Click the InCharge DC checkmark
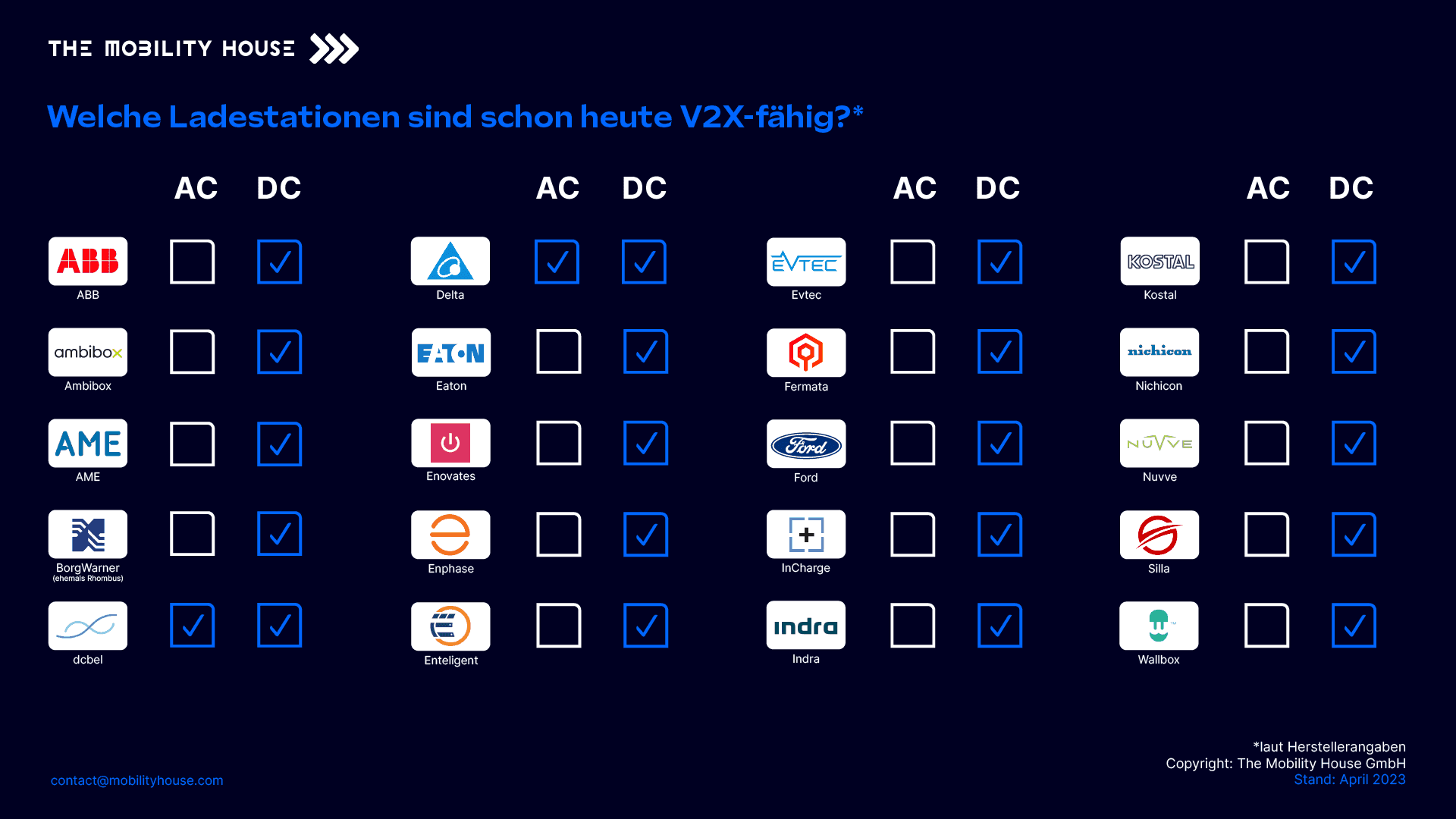The height and width of the screenshot is (819, 1456). pyautogui.click(x=996, y=535)
